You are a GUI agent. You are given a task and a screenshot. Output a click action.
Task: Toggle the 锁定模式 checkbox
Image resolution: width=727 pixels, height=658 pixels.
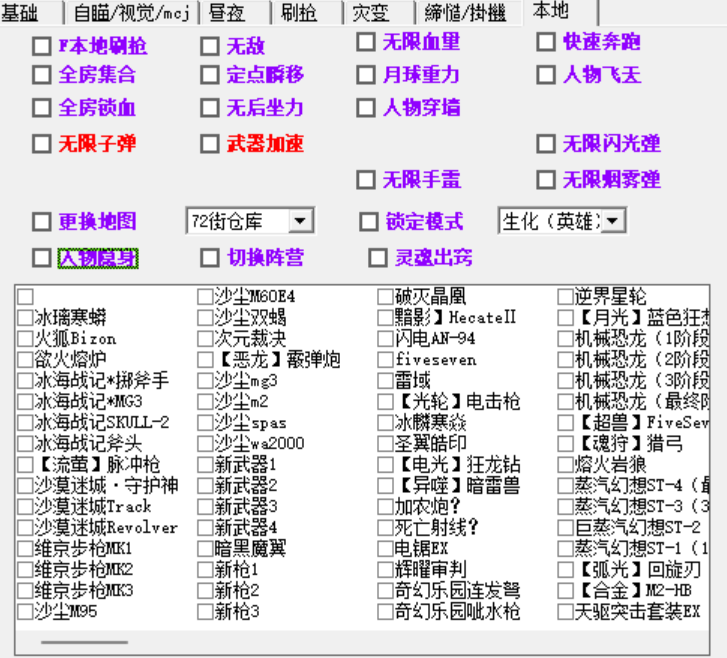pos(369,222)
